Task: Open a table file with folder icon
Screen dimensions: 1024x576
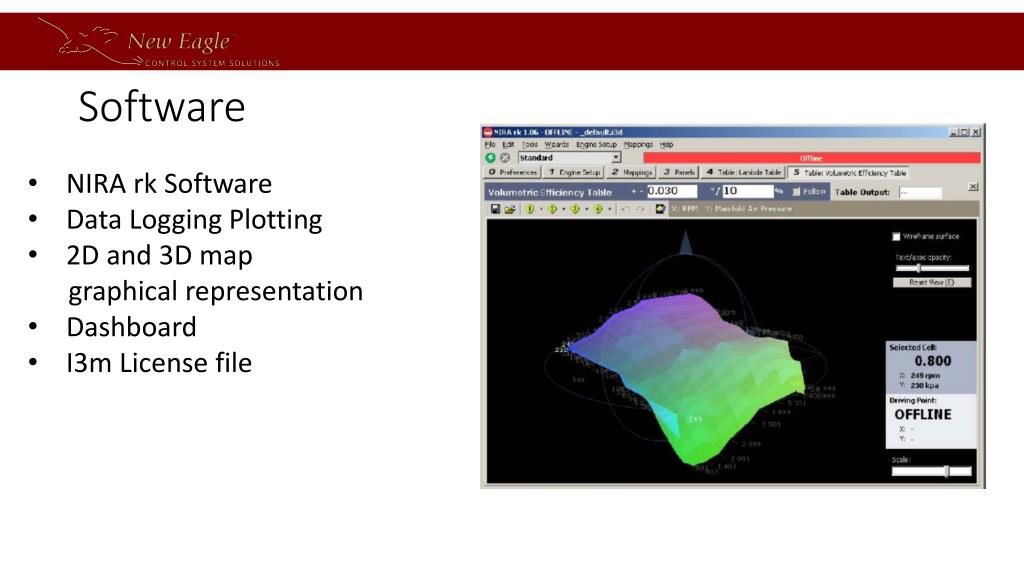Action: 509,209
